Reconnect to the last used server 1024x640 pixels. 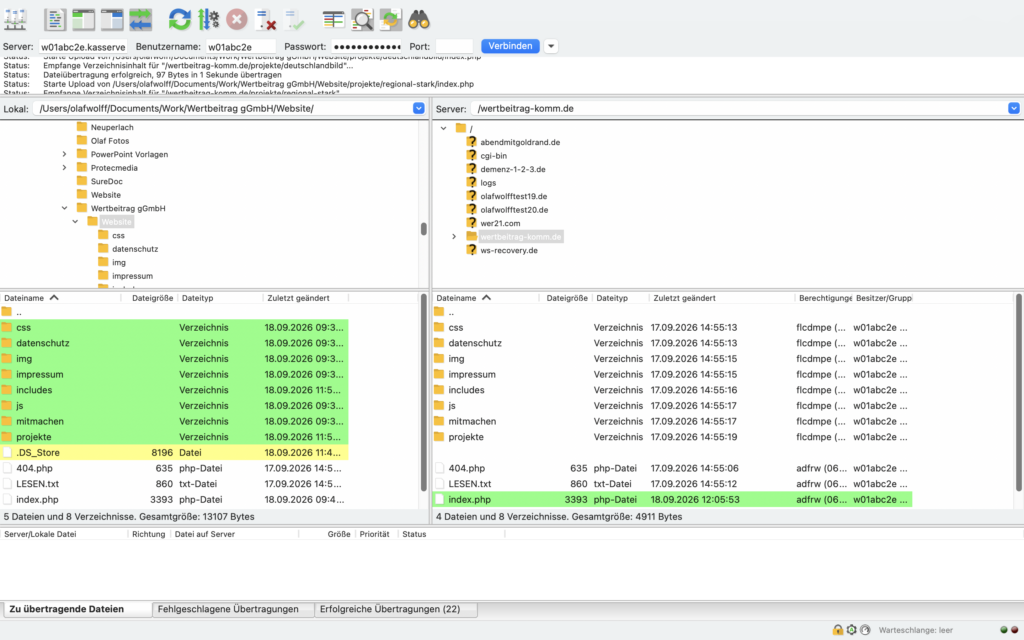pos(294,20)
